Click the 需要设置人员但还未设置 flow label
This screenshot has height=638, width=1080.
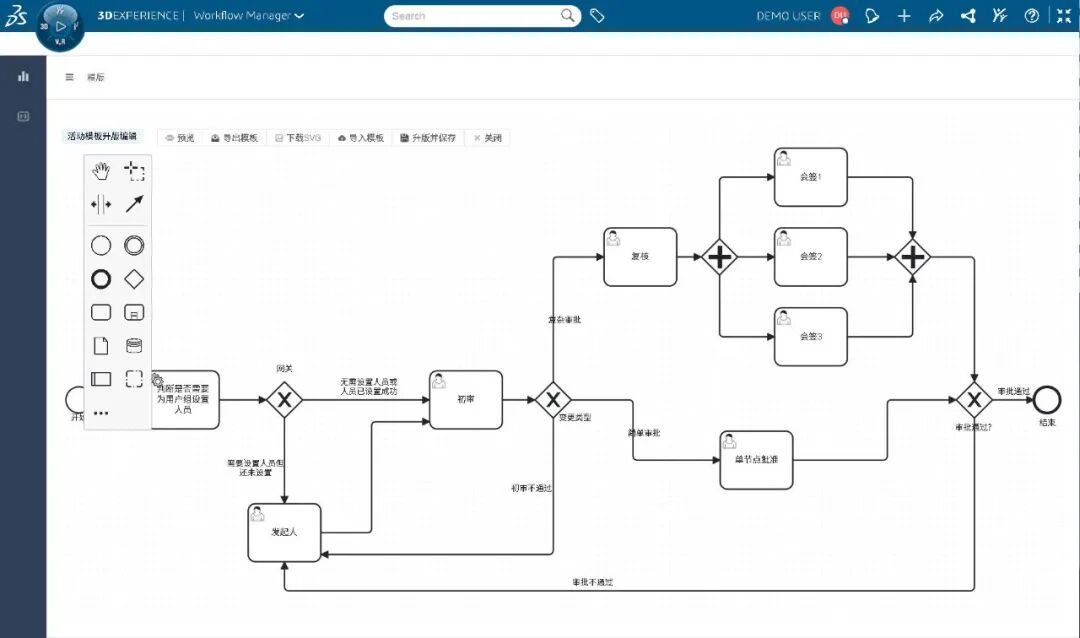pyautogui.click(x=256, y=468)
